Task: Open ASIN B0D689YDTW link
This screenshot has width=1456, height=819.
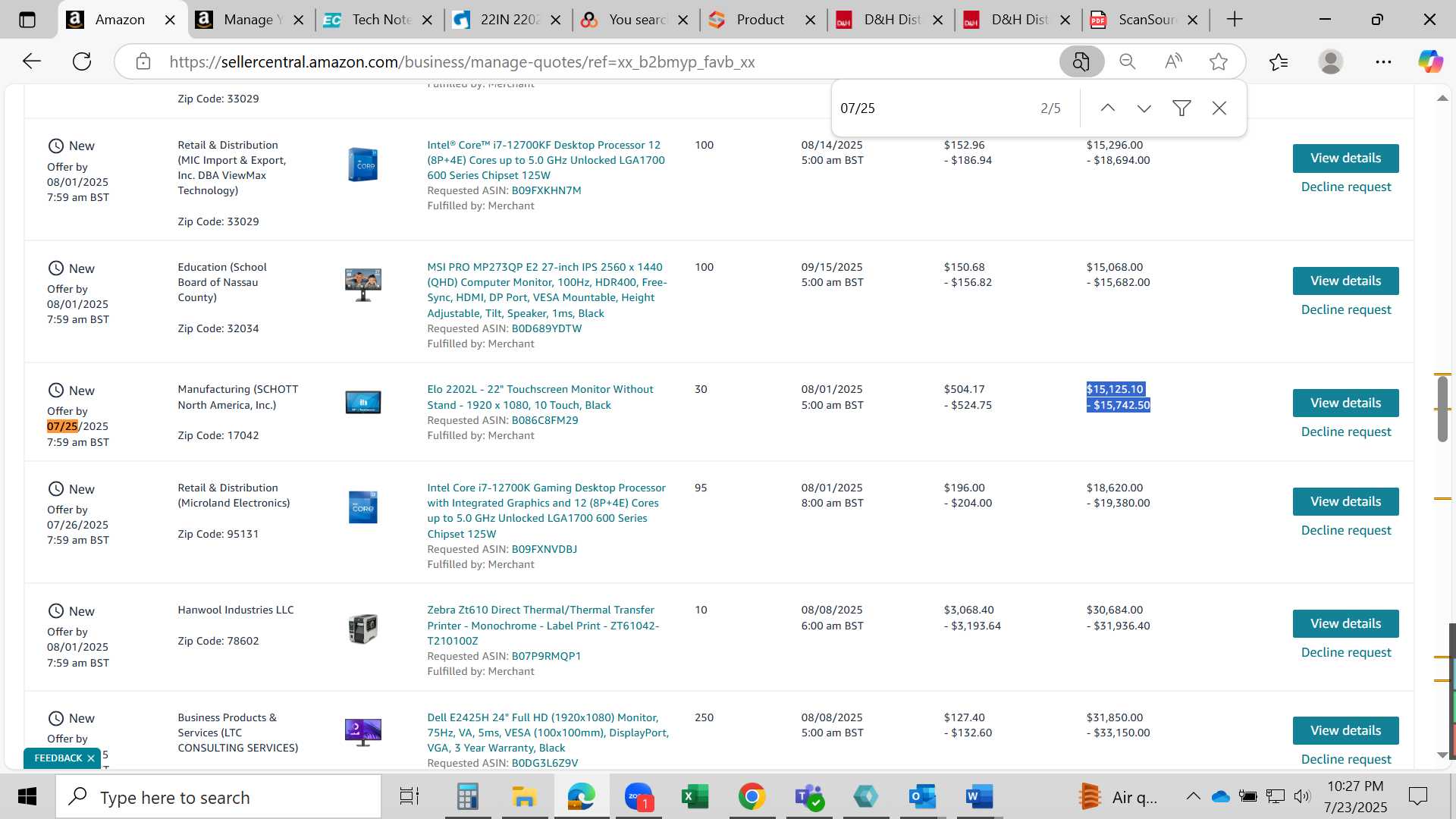Action: tap(547, 329)
